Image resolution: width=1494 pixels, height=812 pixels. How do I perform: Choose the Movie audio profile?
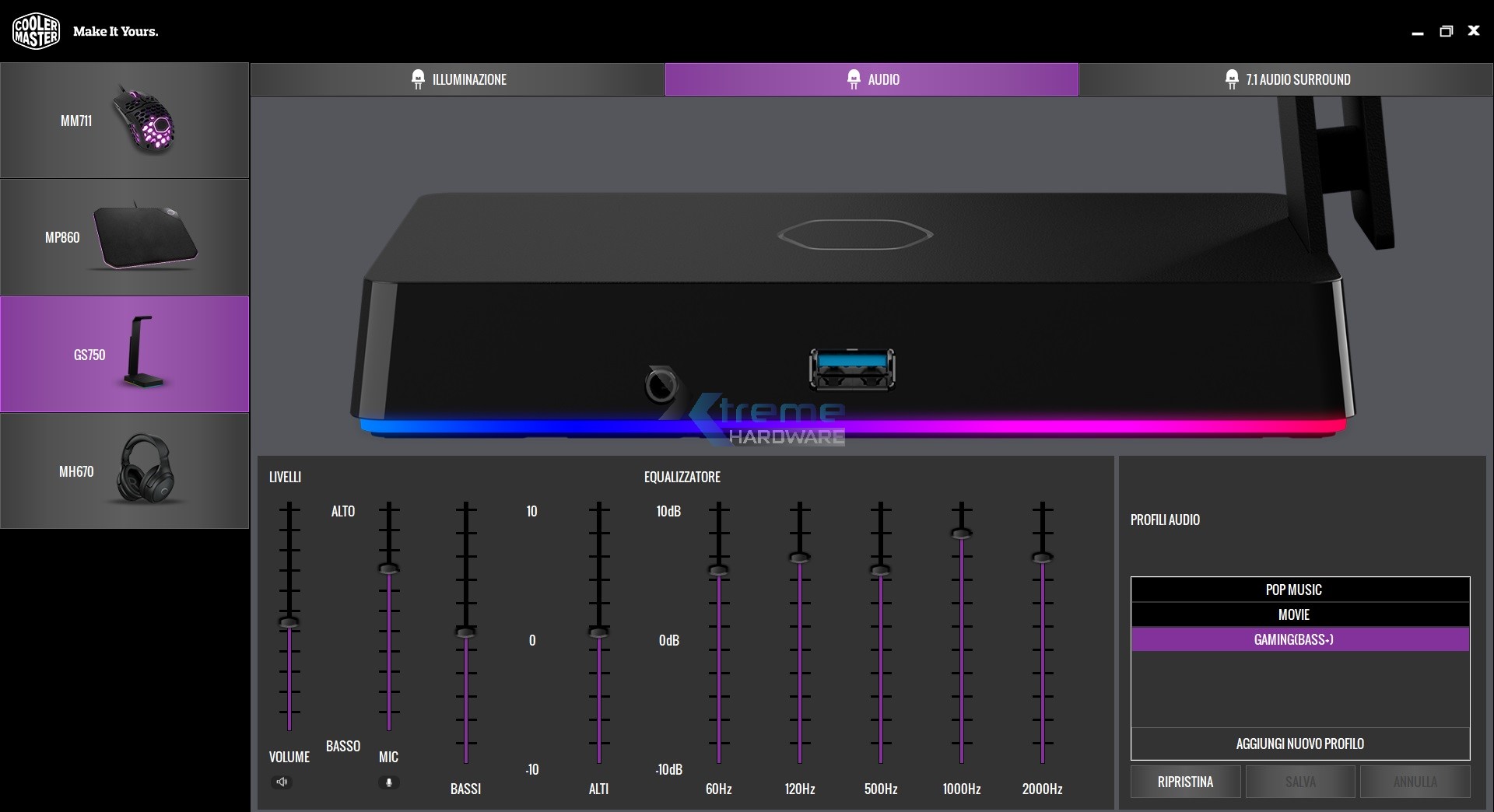[1299, 614]
